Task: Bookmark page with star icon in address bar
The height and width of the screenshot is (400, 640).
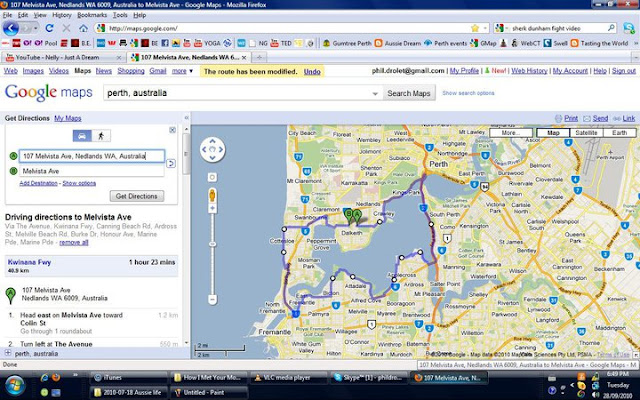Action: 474,28
